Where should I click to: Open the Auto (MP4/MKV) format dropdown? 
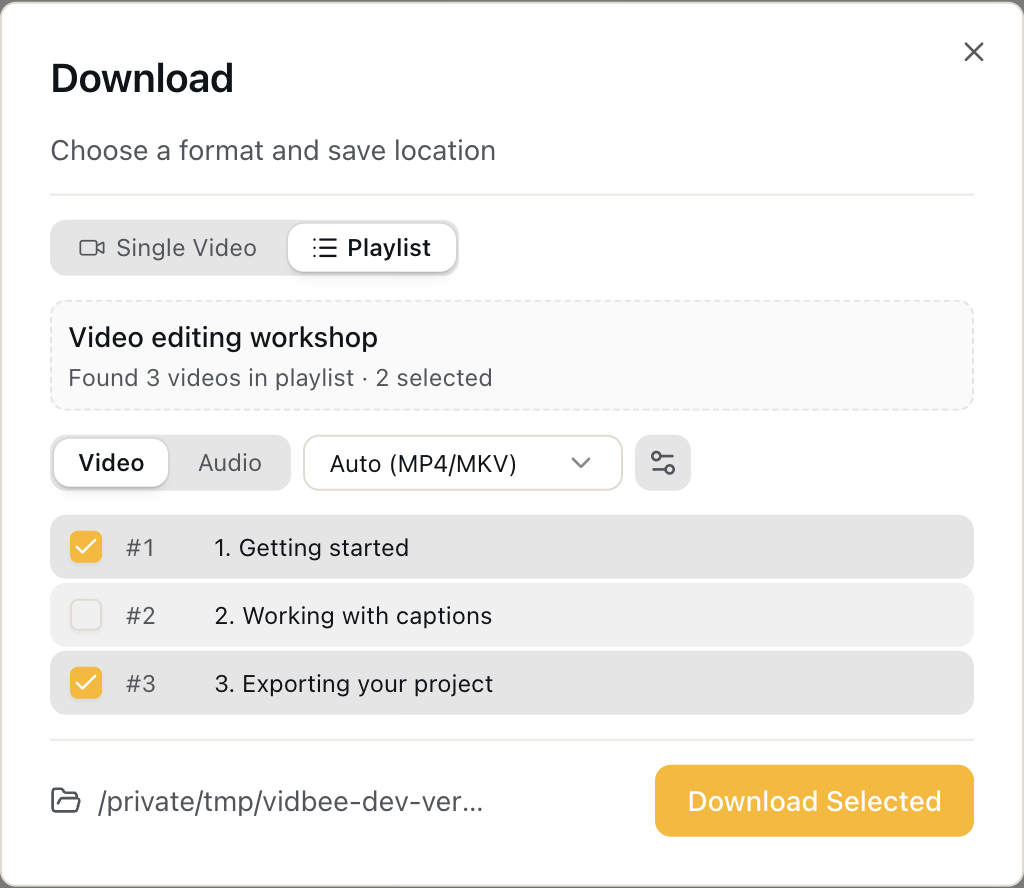462,463
